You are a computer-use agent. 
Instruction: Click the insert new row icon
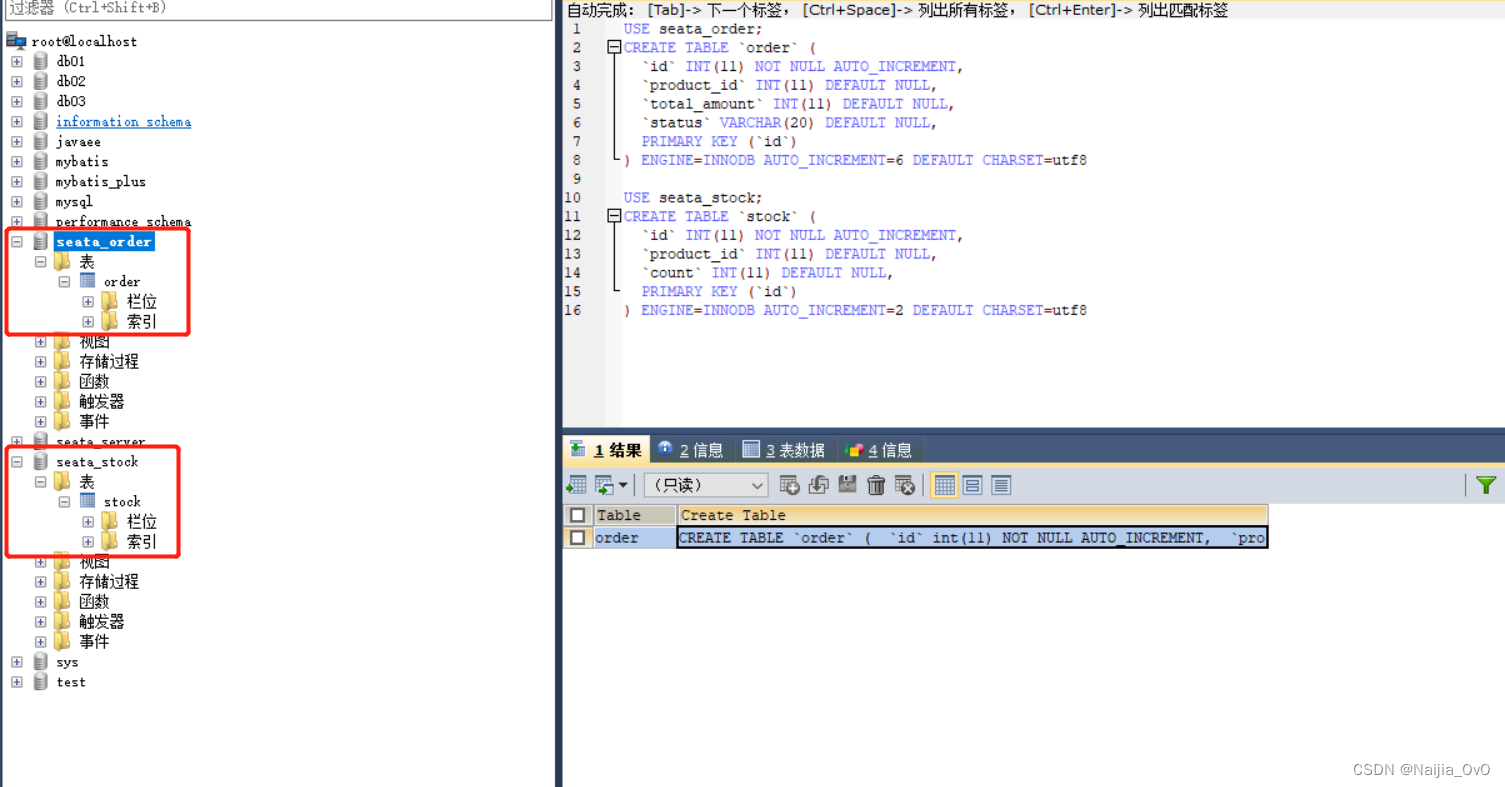(789, 485)
